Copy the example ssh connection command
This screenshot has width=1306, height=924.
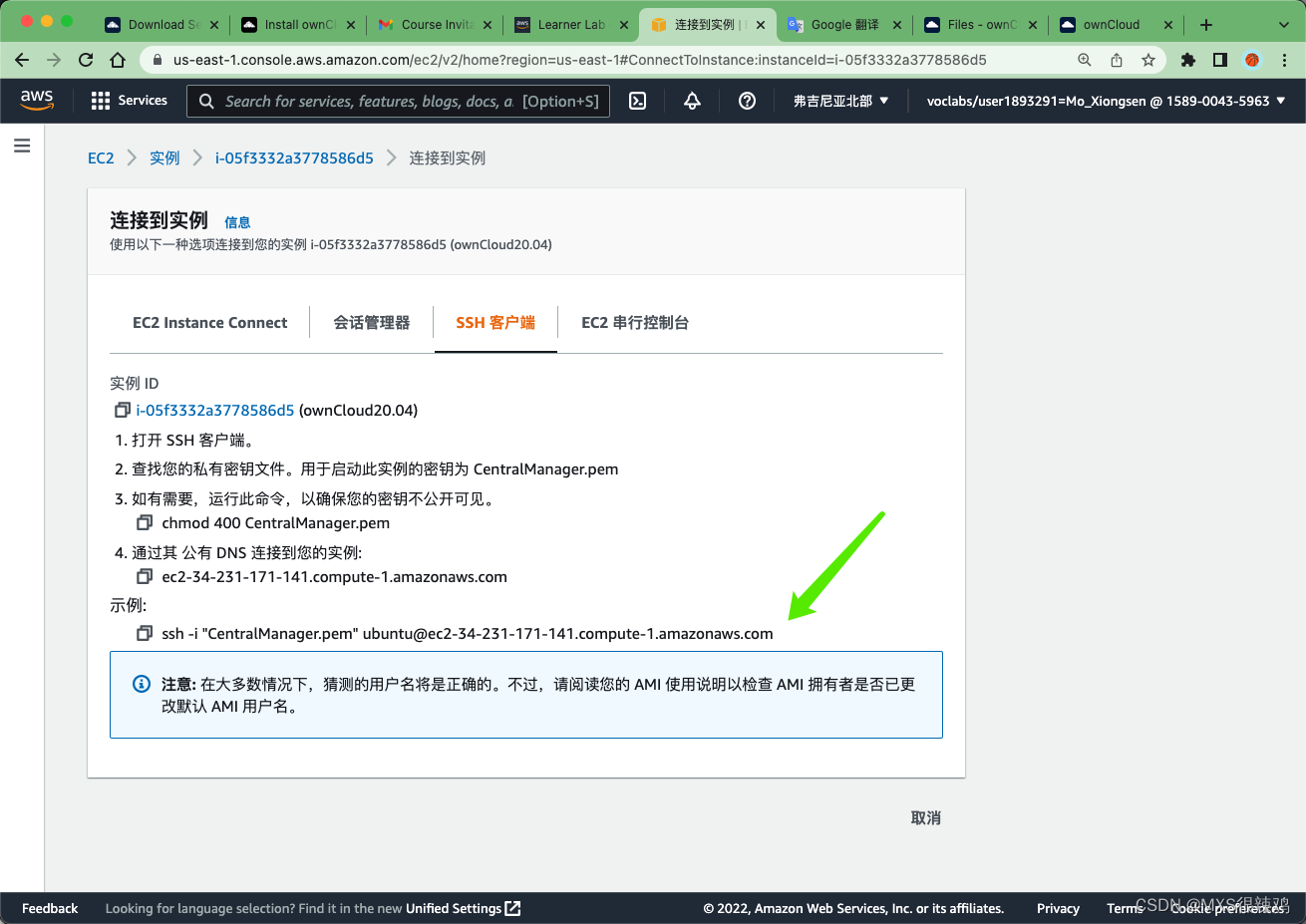(144, 633)
